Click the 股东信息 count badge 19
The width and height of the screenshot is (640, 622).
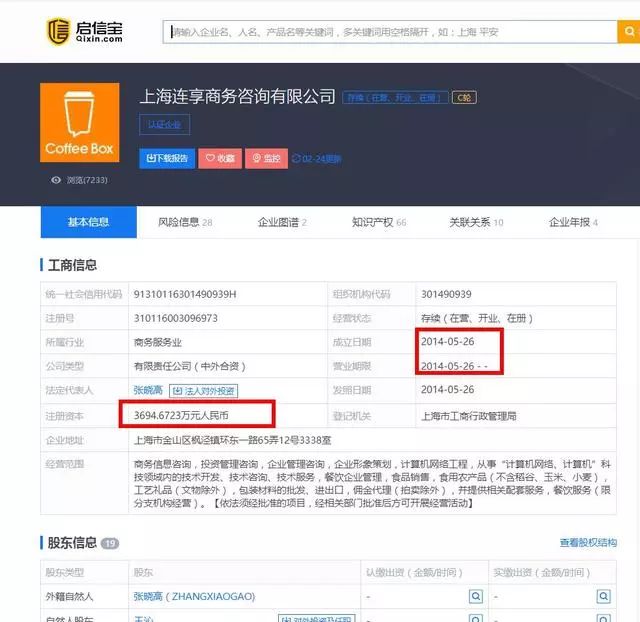109,543
